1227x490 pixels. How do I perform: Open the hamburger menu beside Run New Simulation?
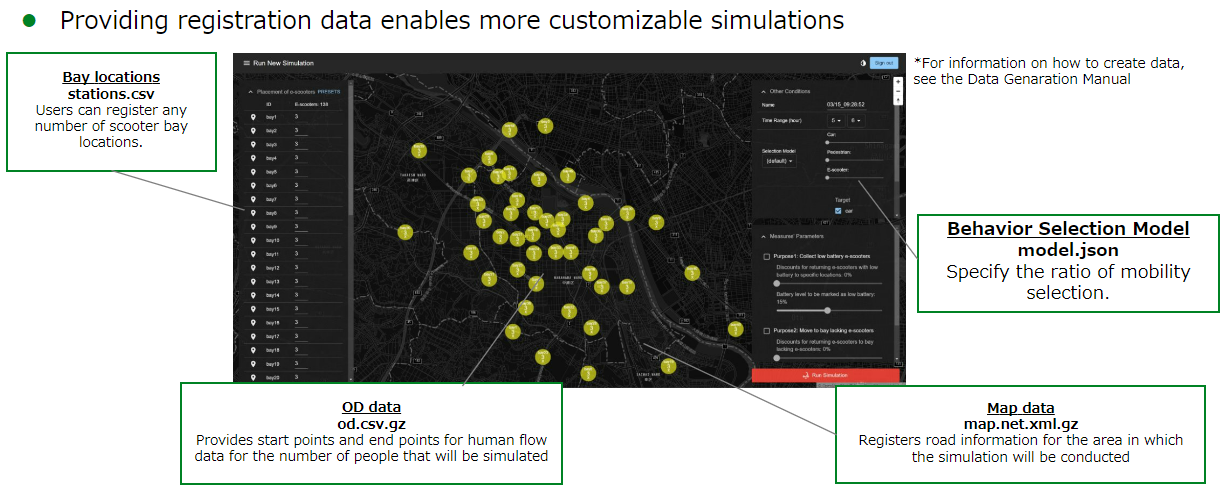[246, 63]
